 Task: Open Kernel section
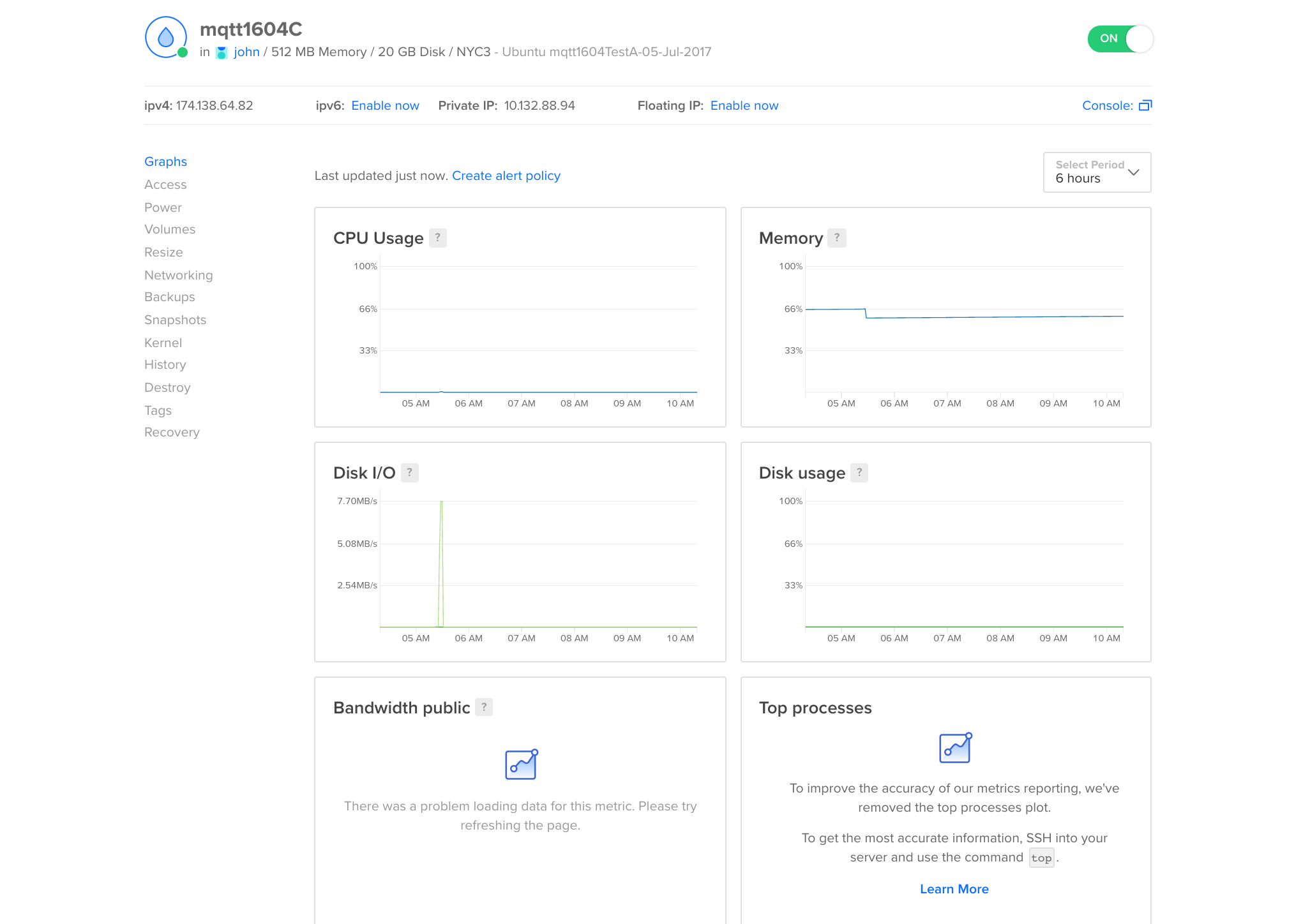(x=163, y=343)
